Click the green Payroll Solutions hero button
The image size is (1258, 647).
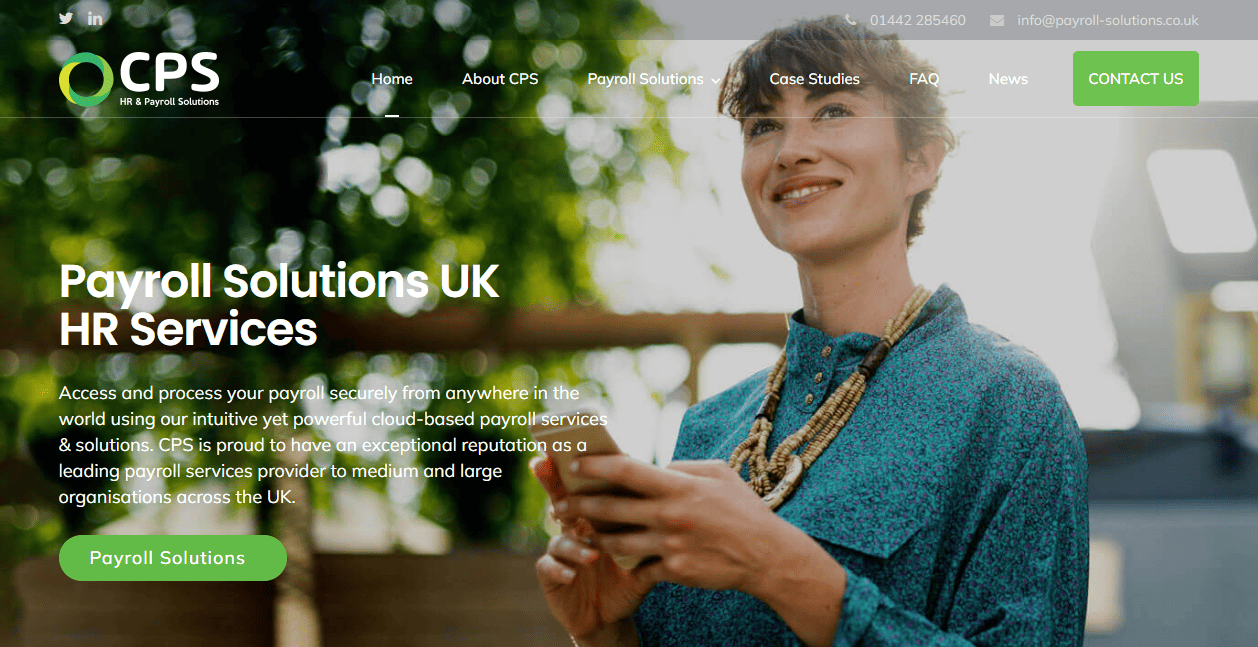click(x=173, y=558)
